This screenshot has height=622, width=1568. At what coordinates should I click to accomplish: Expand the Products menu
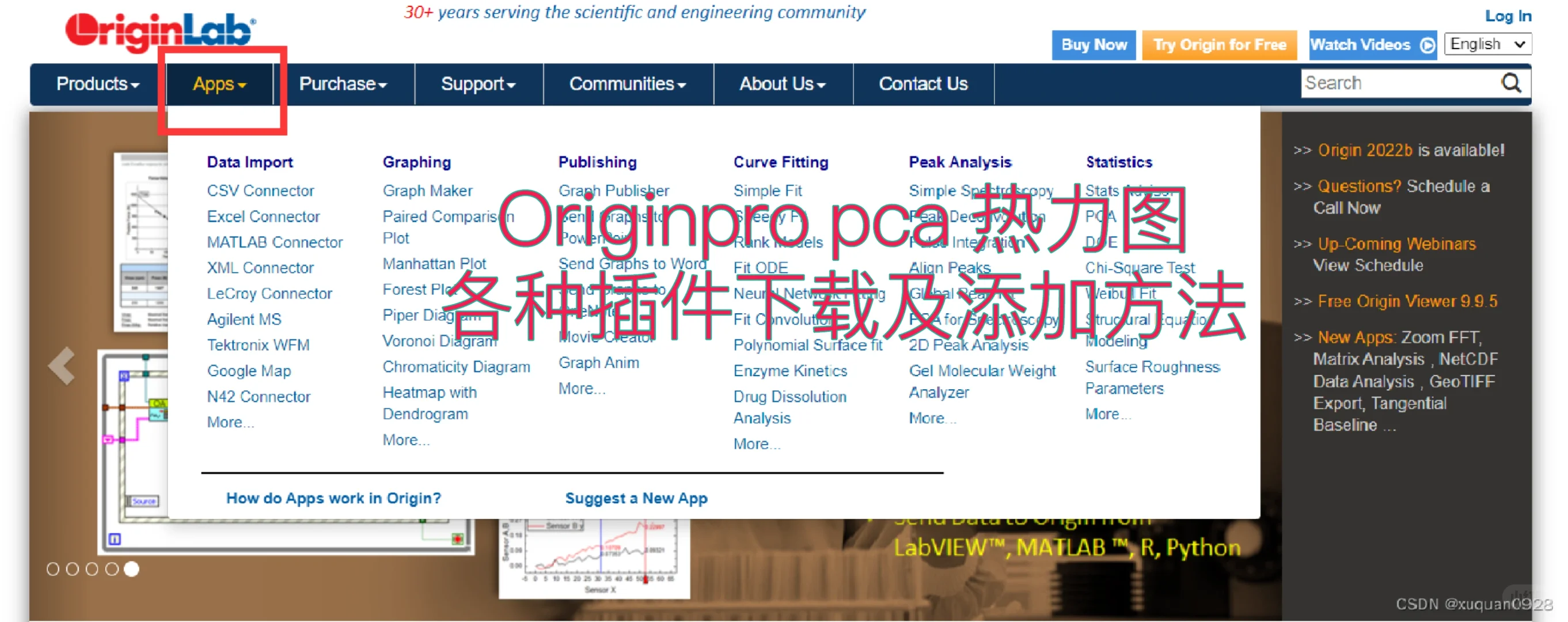point(96,84)
